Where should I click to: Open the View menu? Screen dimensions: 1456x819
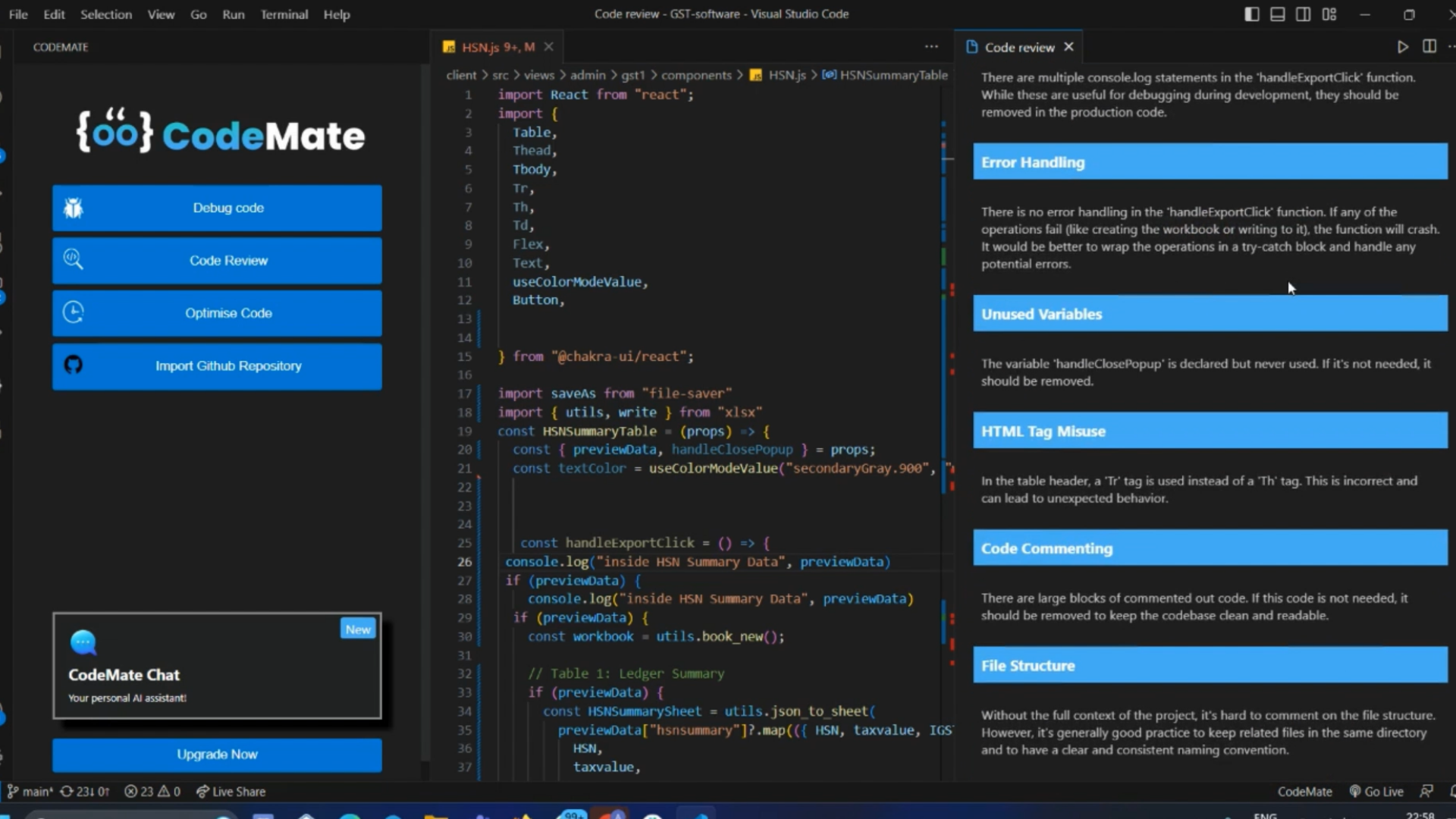(161, 14)
